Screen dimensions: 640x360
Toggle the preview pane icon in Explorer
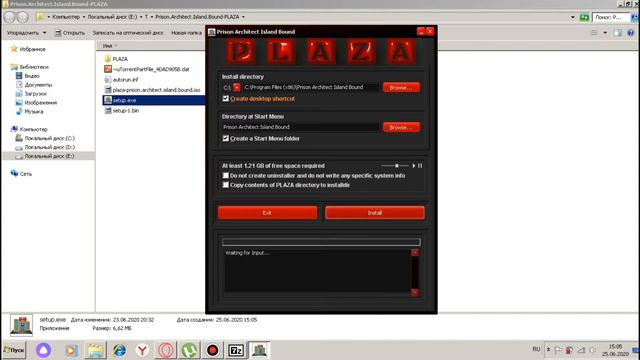[618, 33]
